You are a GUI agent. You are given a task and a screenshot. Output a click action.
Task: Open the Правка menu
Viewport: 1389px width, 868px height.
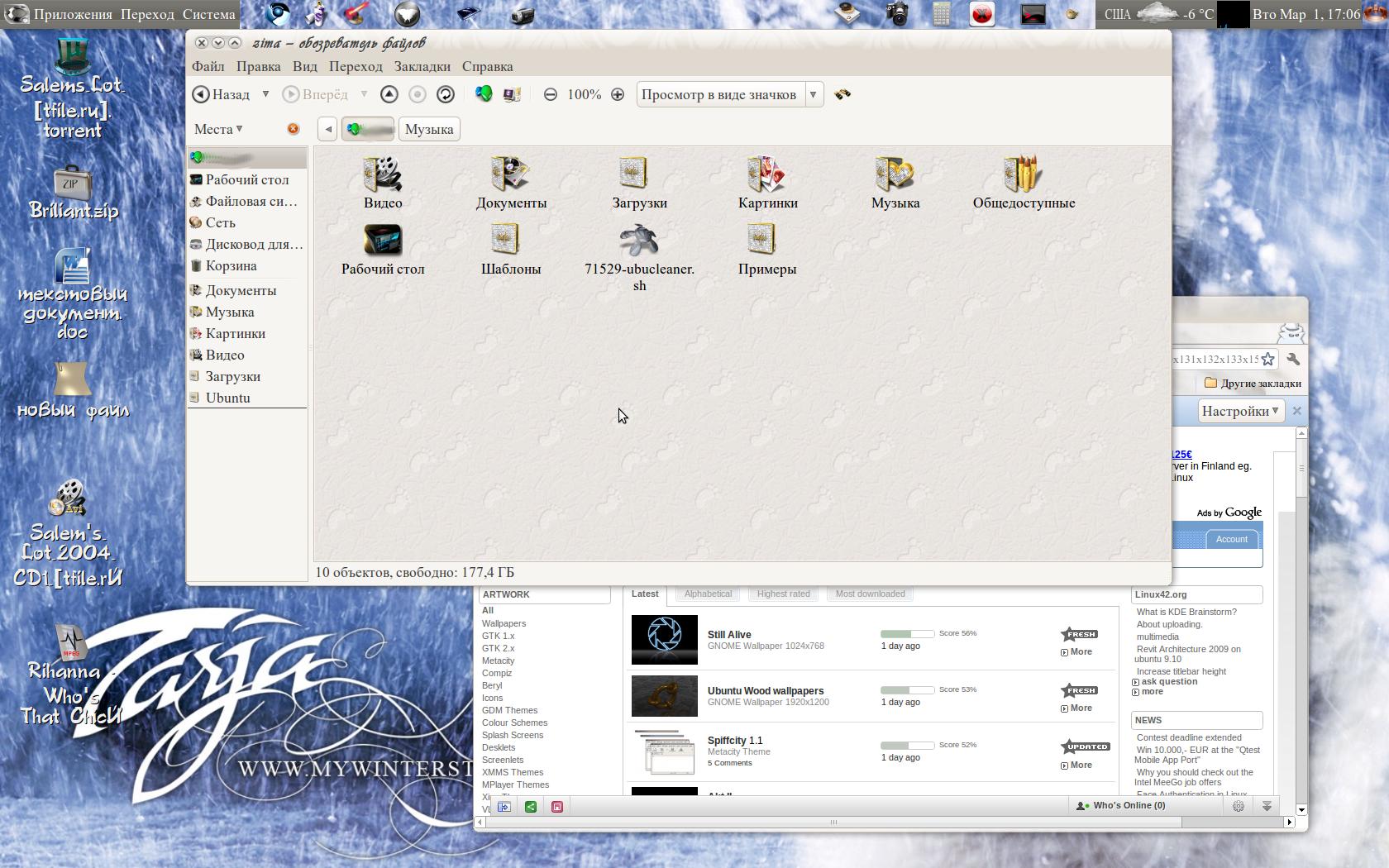[258, 66]
